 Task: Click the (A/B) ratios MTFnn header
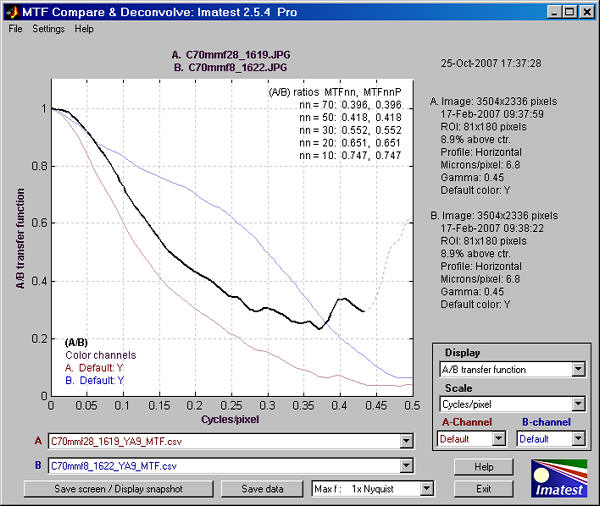[x=335, y=92]
